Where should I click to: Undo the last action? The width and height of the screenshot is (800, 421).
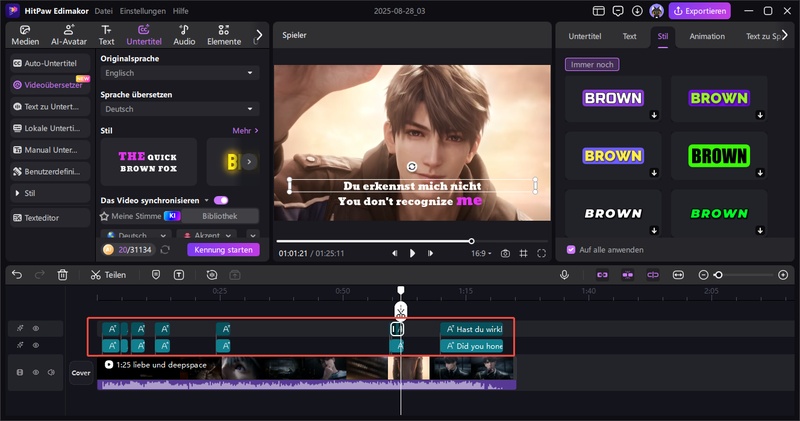click(x=17, y=275)
